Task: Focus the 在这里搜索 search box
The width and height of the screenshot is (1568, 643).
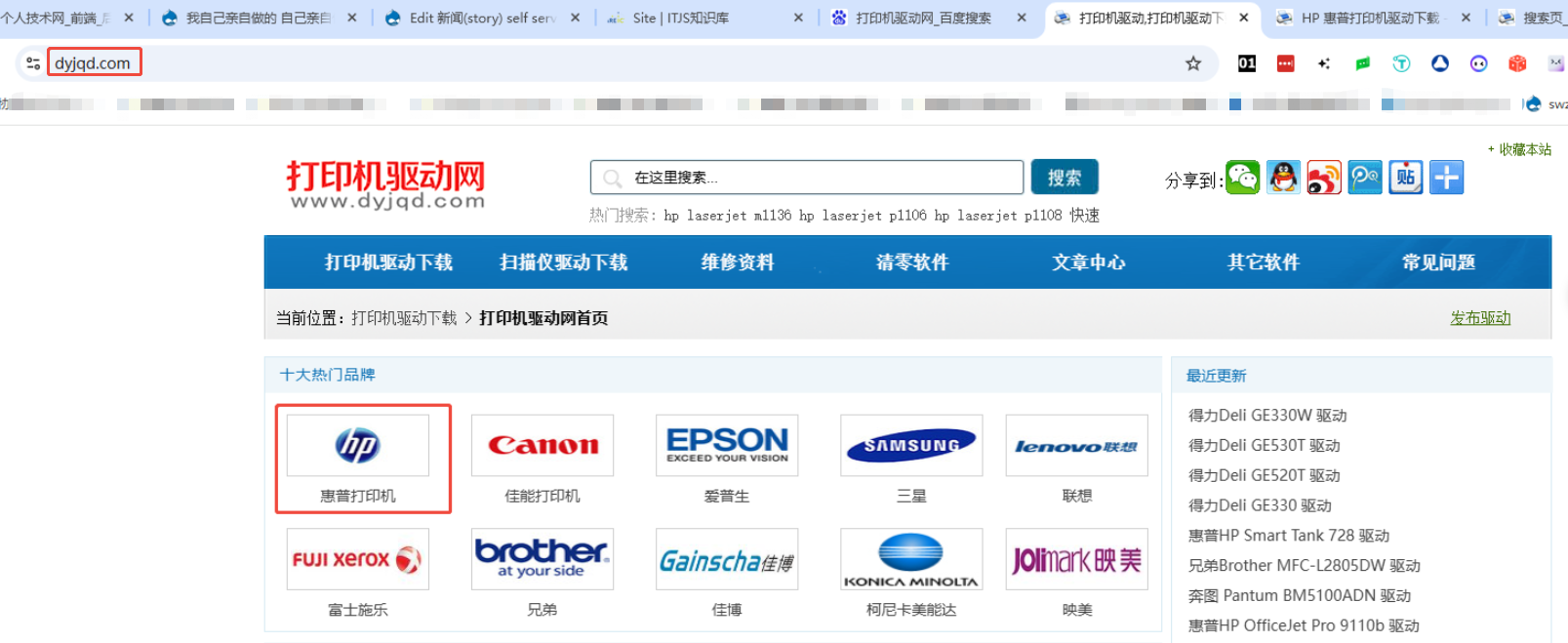Action: coord(807,178)
